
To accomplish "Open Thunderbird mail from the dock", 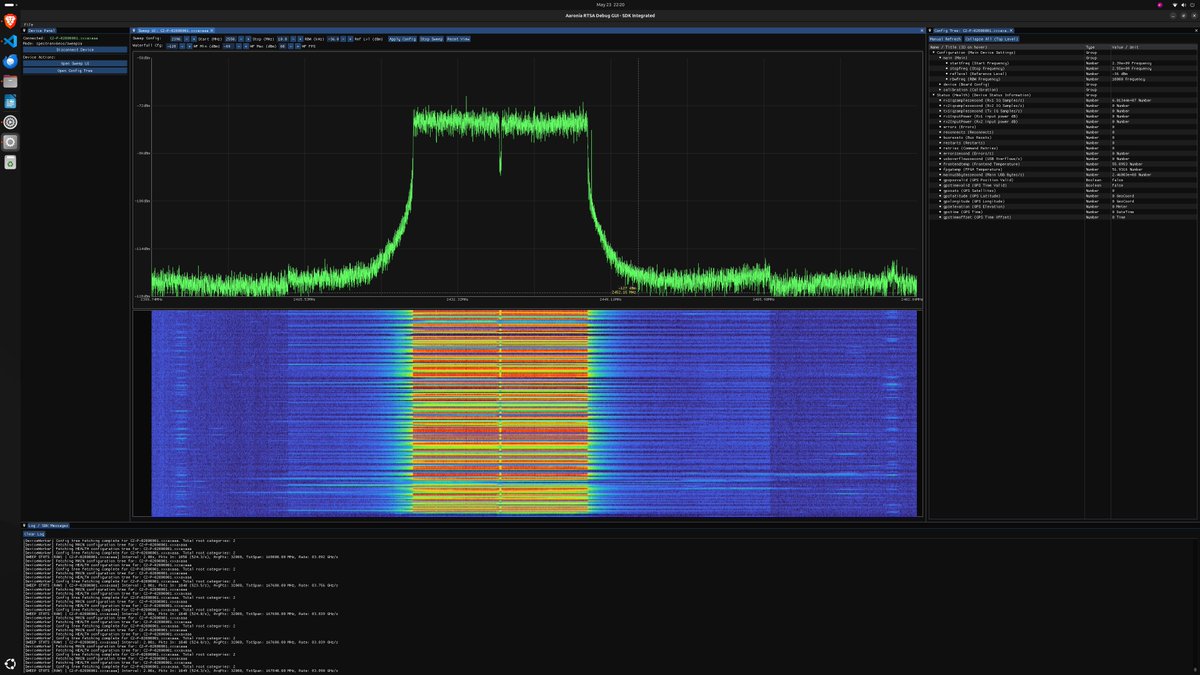I will pyautogui.click(x=10, y=61).
